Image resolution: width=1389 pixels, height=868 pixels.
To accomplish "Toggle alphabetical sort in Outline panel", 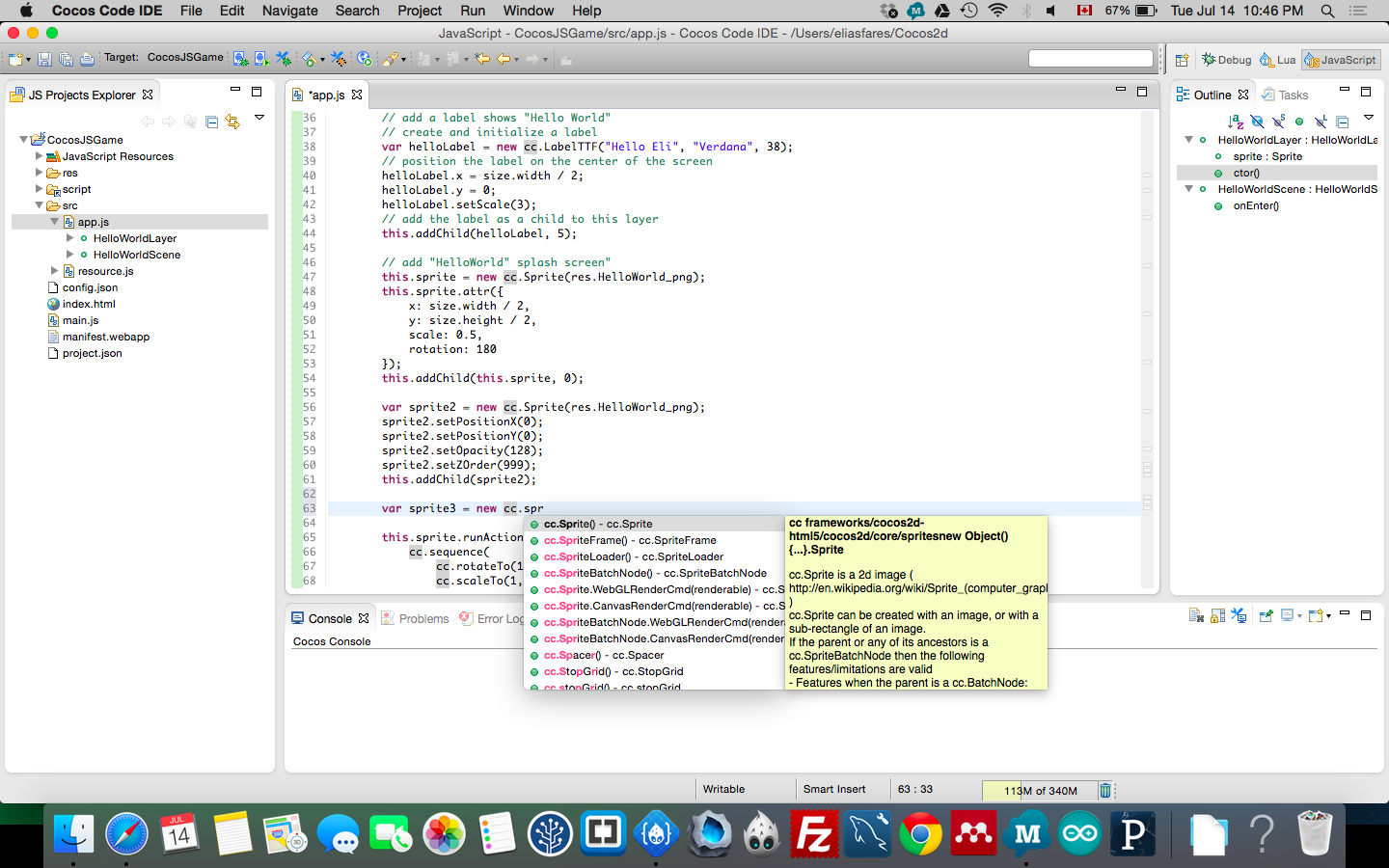I will coord(1235,122).
